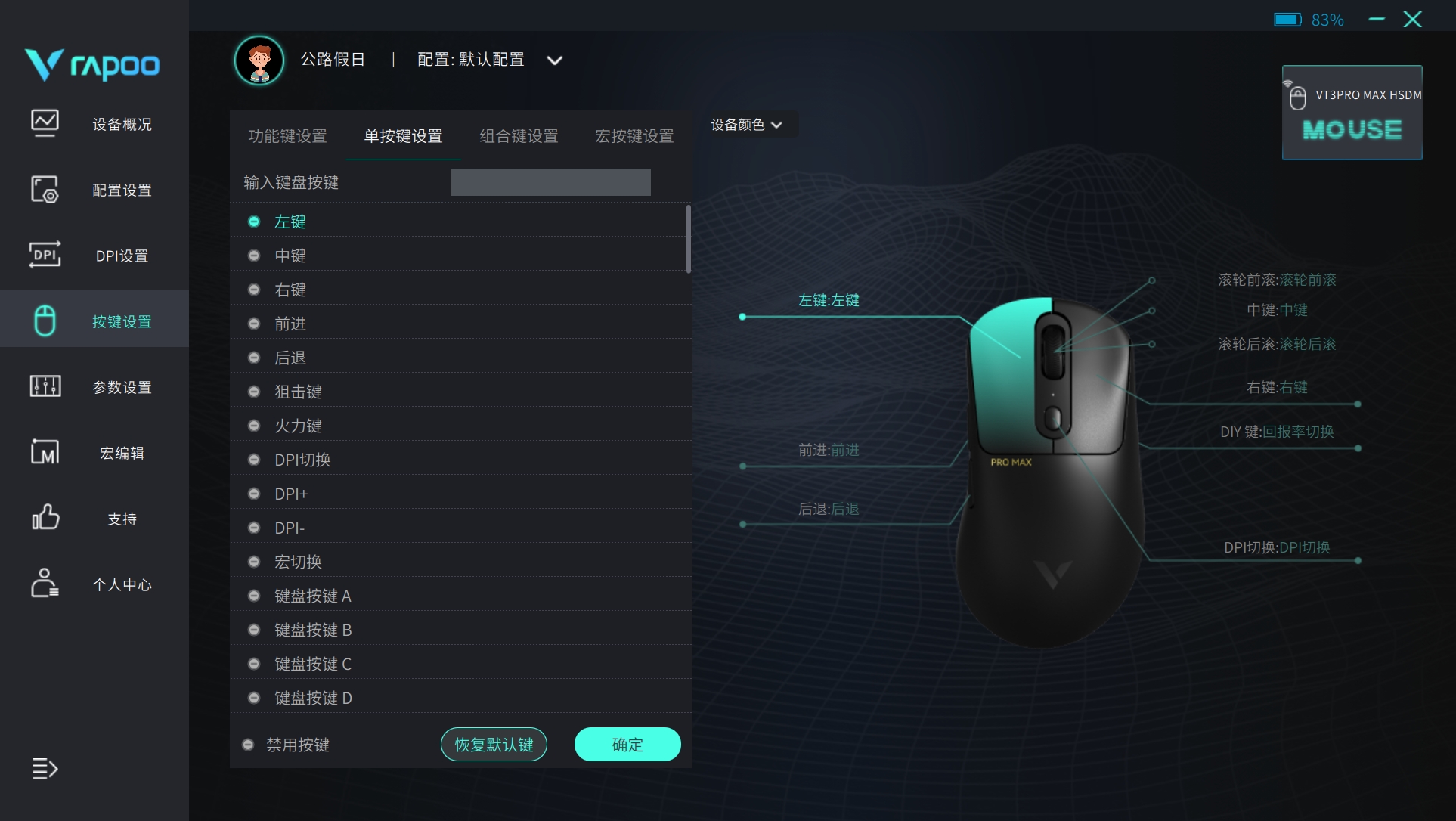
Task: Collapse the sidebar with the bottom menu icon
Action: (45, 769)
